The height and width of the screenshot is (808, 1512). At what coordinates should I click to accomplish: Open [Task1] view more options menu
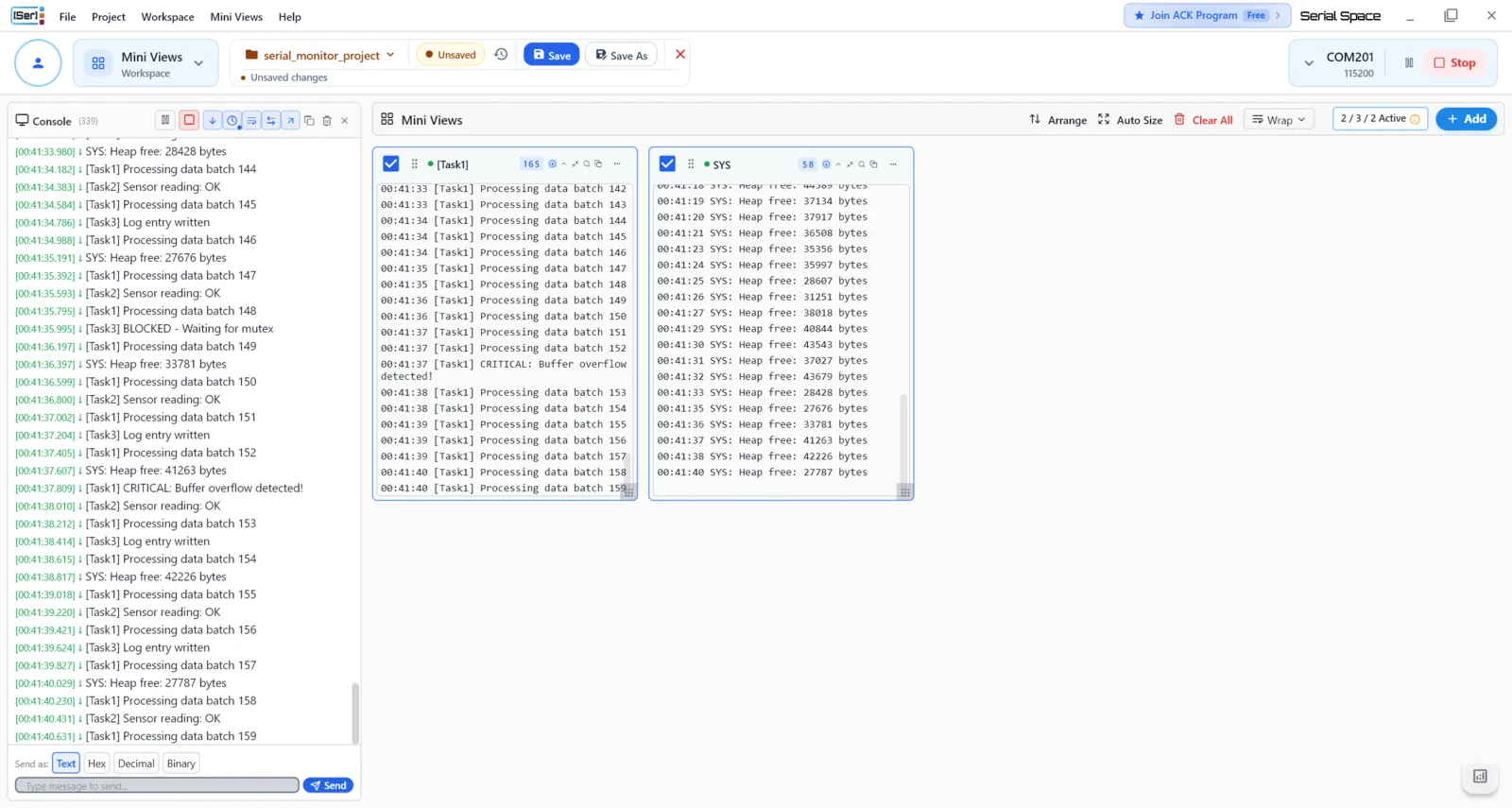[x=617, y=164]
